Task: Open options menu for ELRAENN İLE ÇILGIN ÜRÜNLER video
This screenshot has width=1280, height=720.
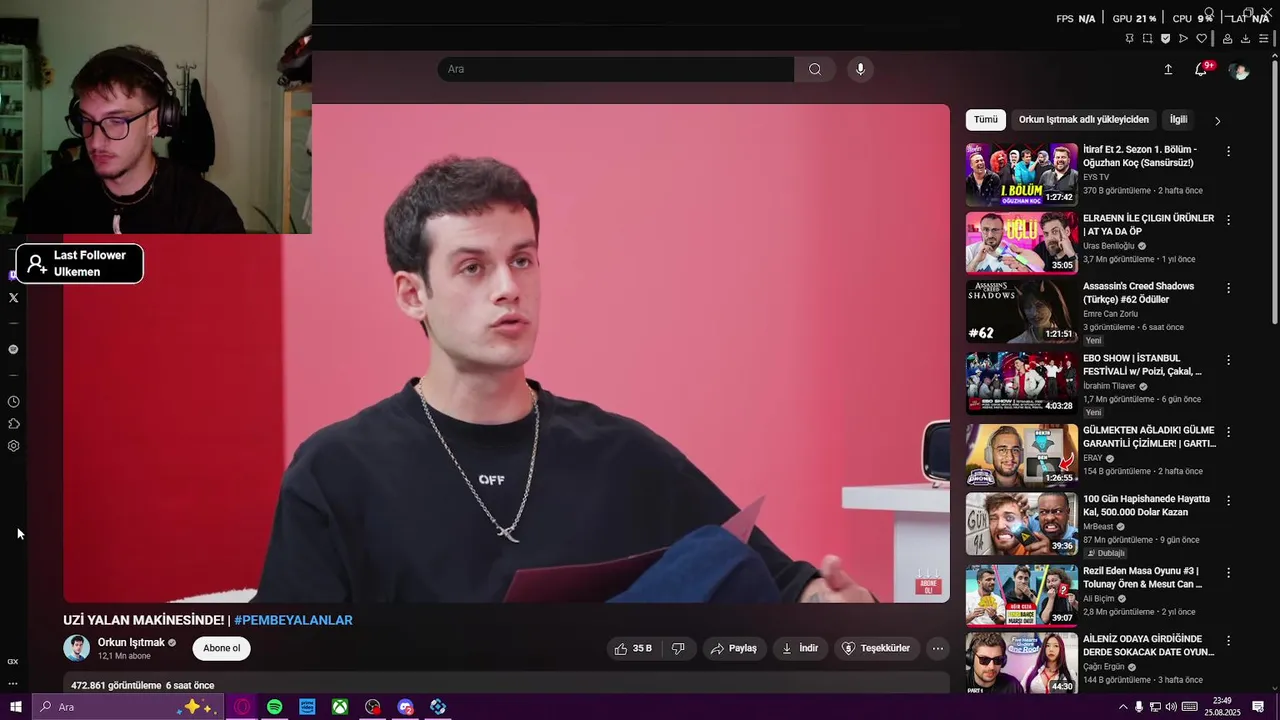Action: [1229, 220]
